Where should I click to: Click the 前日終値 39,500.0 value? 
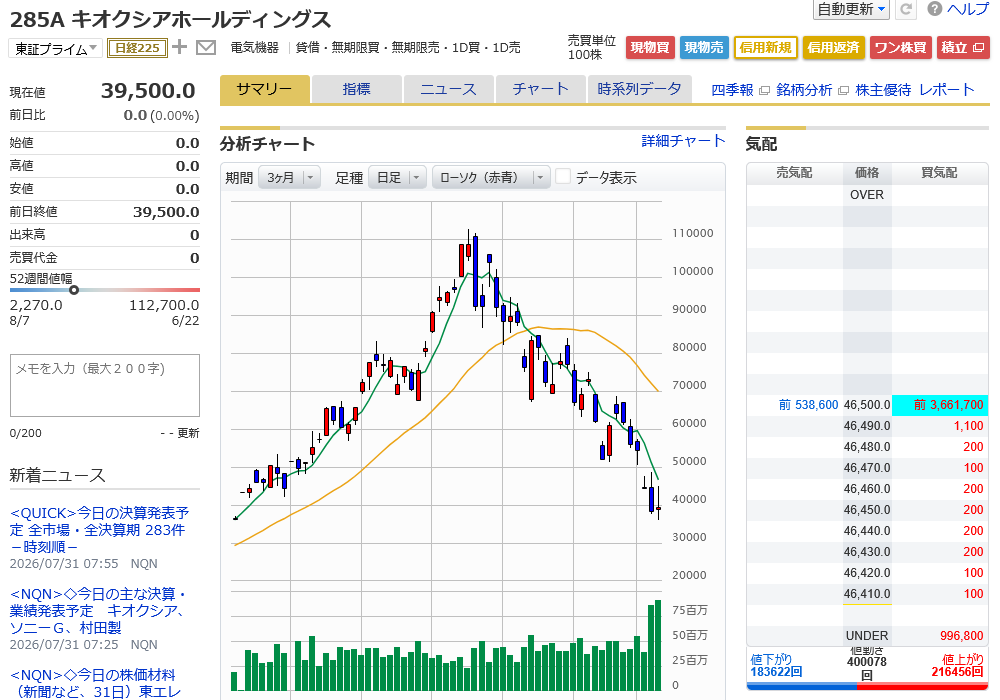tap(166, 212)
